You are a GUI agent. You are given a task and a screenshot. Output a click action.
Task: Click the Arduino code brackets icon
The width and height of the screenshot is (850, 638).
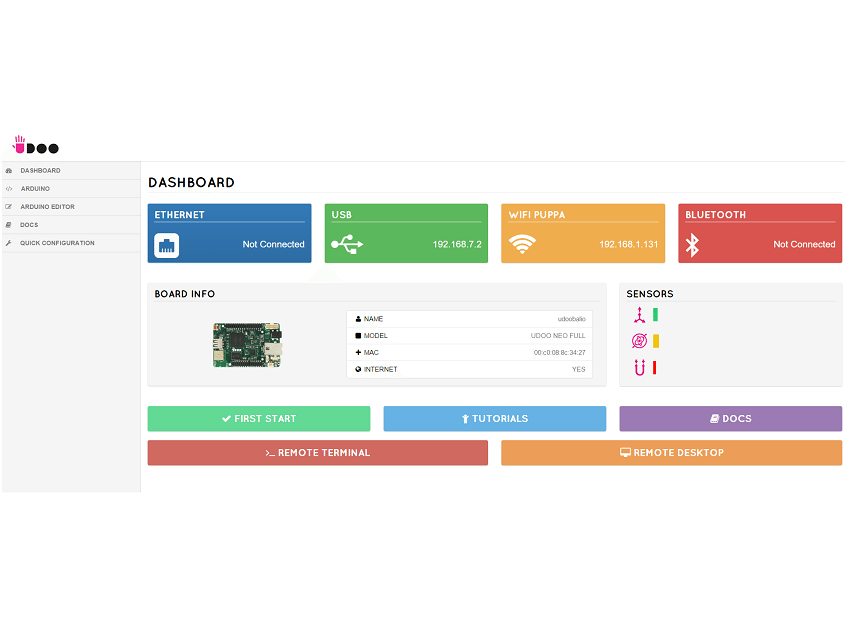pos(9,189)
